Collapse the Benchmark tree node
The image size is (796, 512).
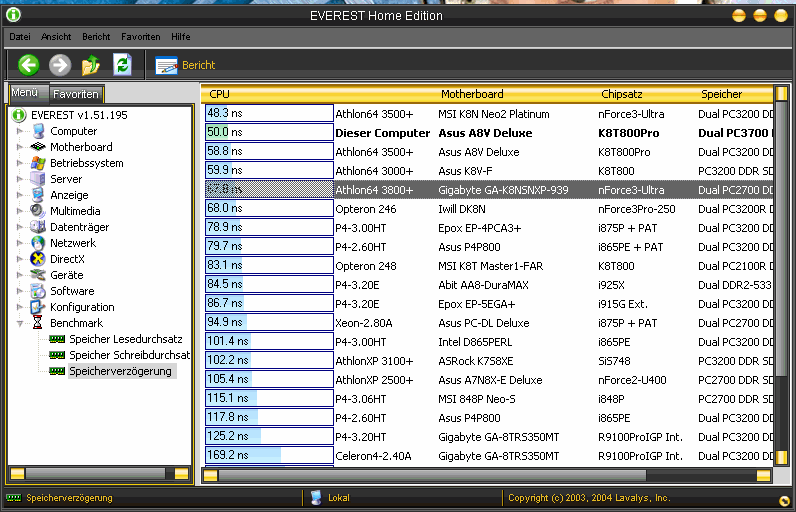19,323
